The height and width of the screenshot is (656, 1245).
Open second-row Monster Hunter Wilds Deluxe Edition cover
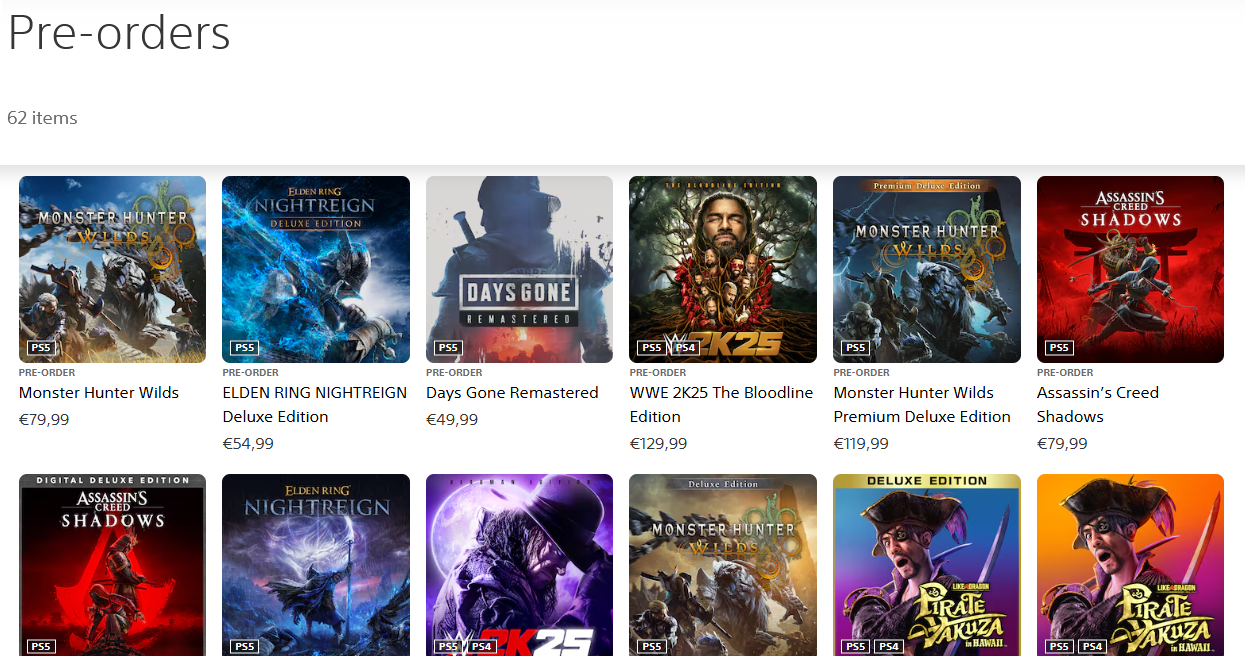[723, 565]
